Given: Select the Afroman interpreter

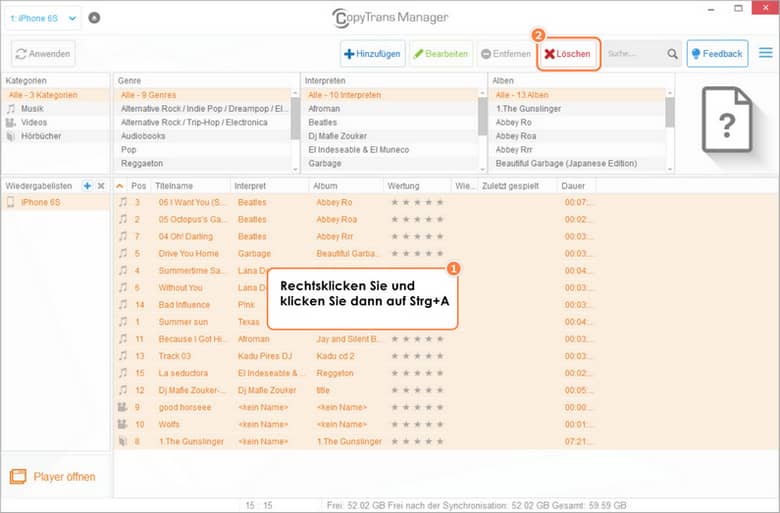Looking at the screenshot, I should [x=390, y=108].
